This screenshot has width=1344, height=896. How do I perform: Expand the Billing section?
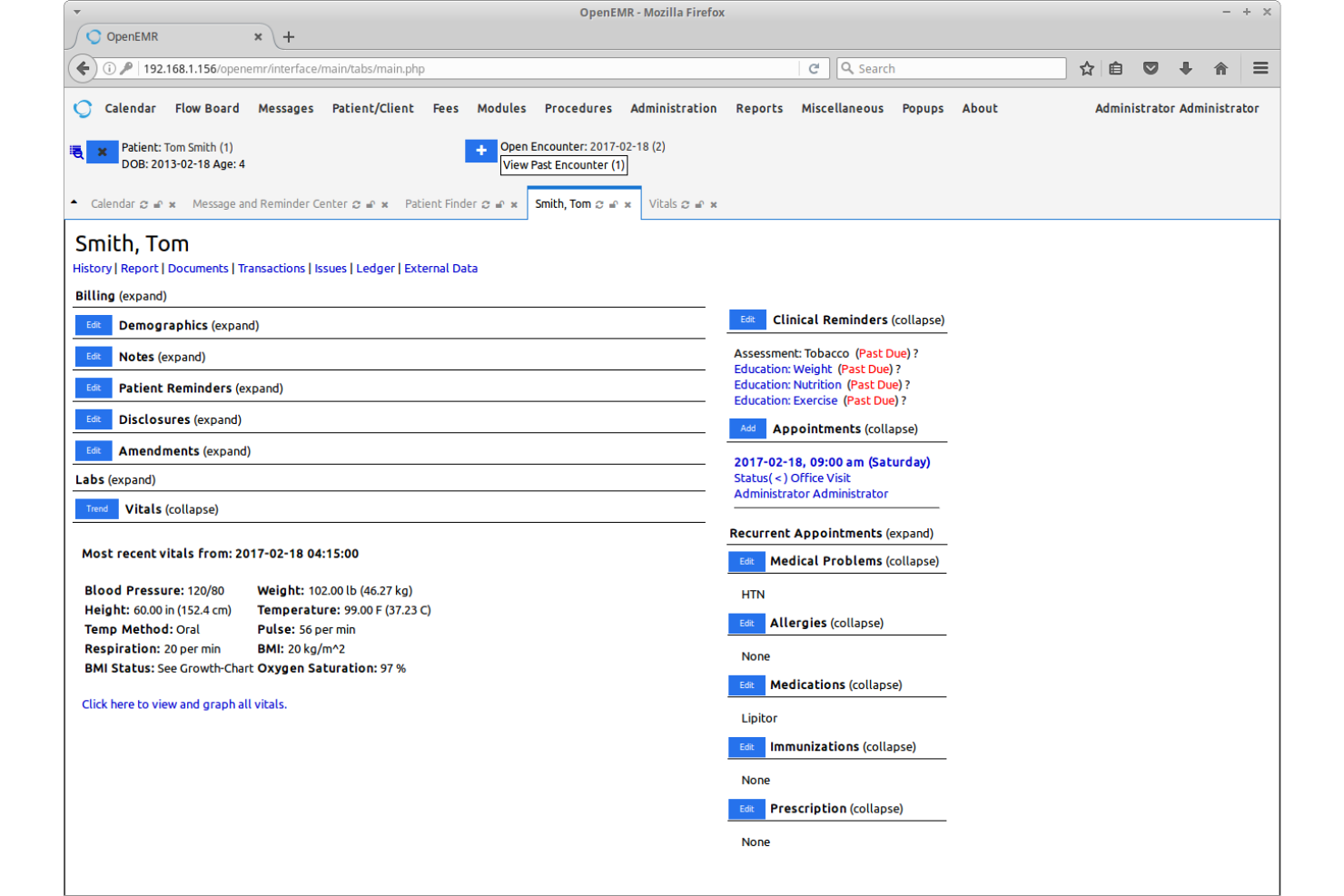coord(145,295)
